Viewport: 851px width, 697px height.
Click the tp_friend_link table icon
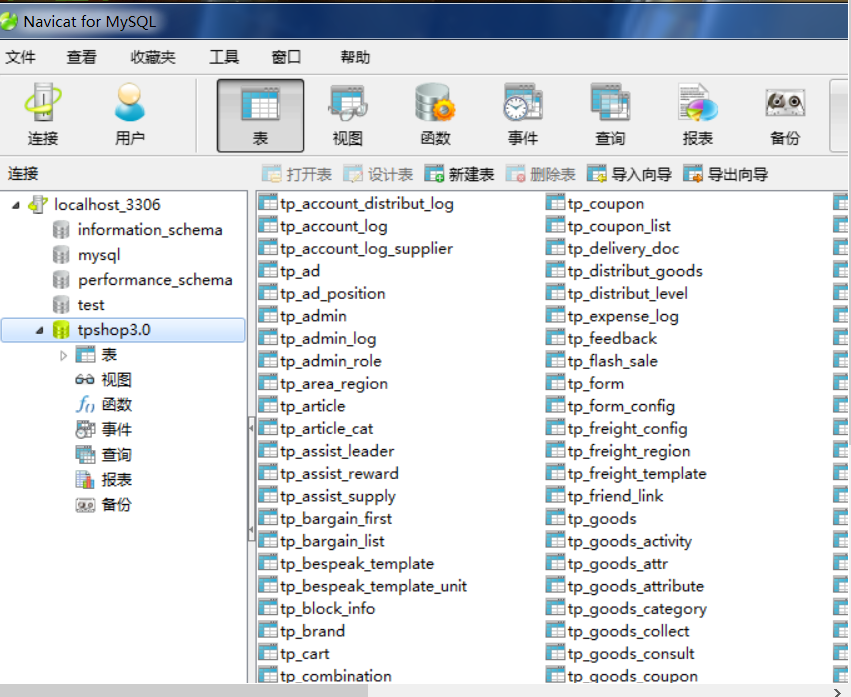(556, 495)
